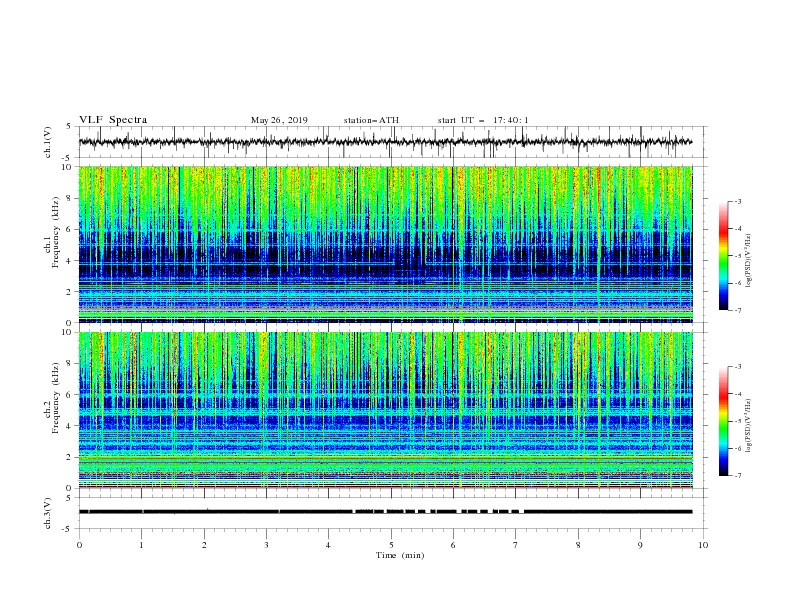The width and height of the screenshot is (792, 612).
Task: Click the "VLF Spectra" title text
Action: (x=113, y=120)
